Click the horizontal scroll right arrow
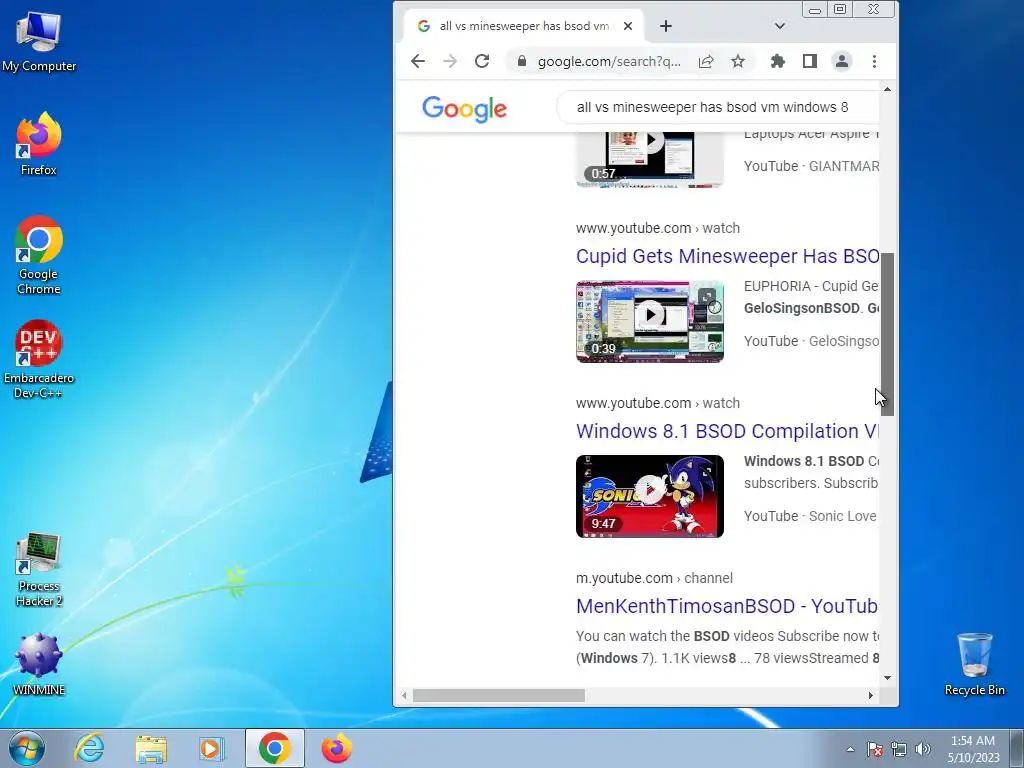The height and width of the screenshot is (768, 1024). 871,696
